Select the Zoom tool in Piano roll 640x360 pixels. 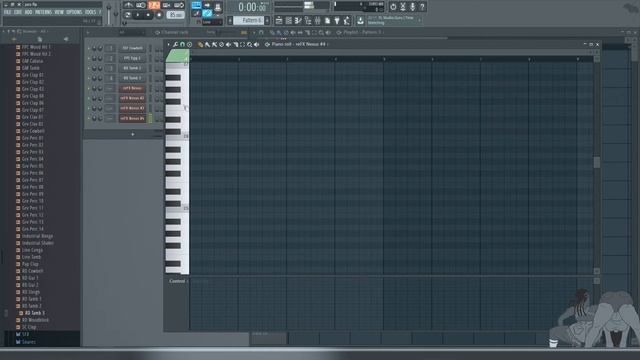pos(249,44)
